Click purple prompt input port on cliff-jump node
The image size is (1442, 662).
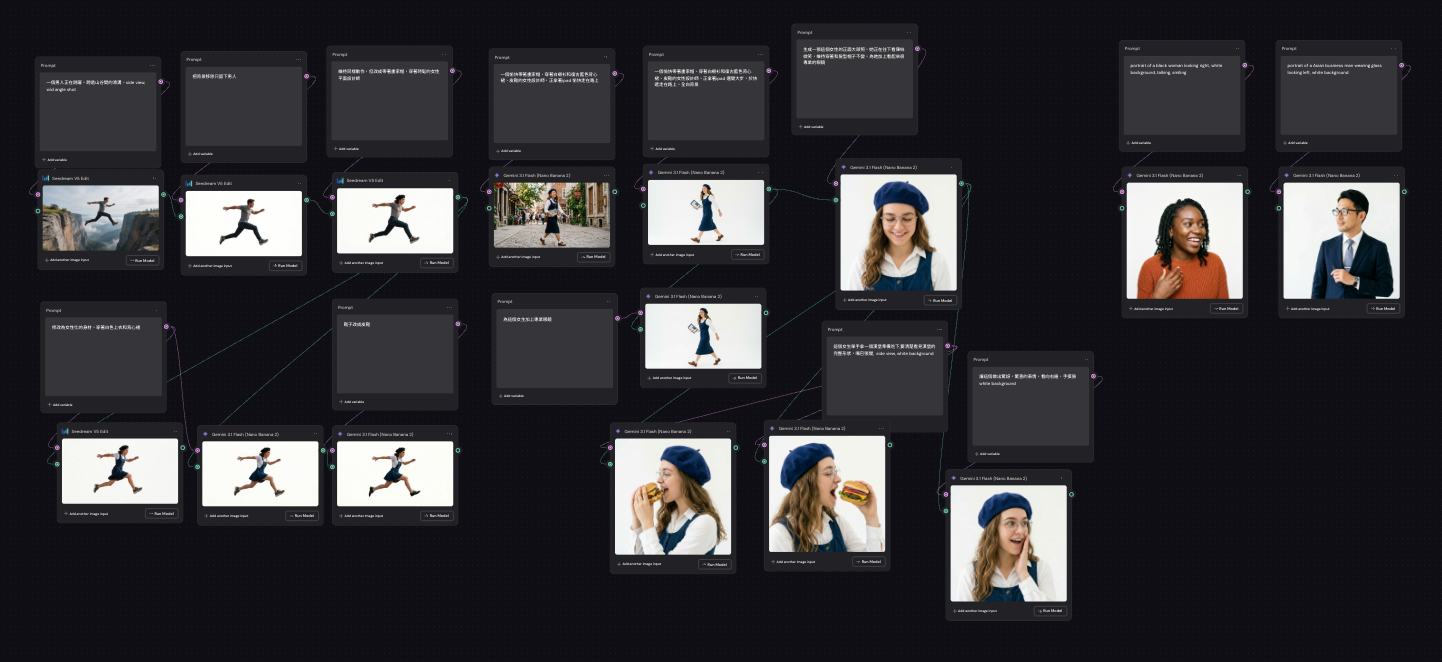click(x=37, y=193)
